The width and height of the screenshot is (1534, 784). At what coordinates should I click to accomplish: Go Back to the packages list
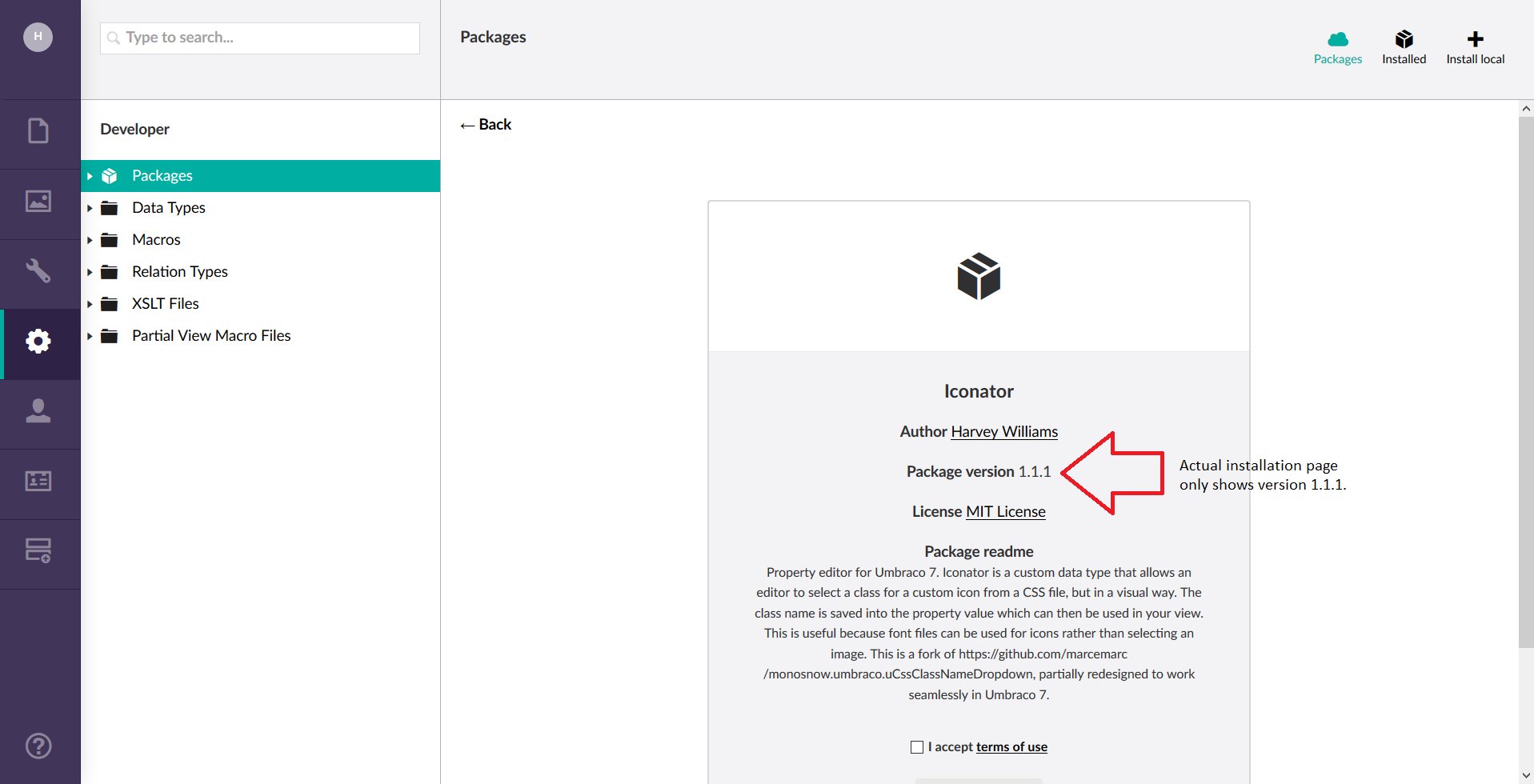coord(486,125)
